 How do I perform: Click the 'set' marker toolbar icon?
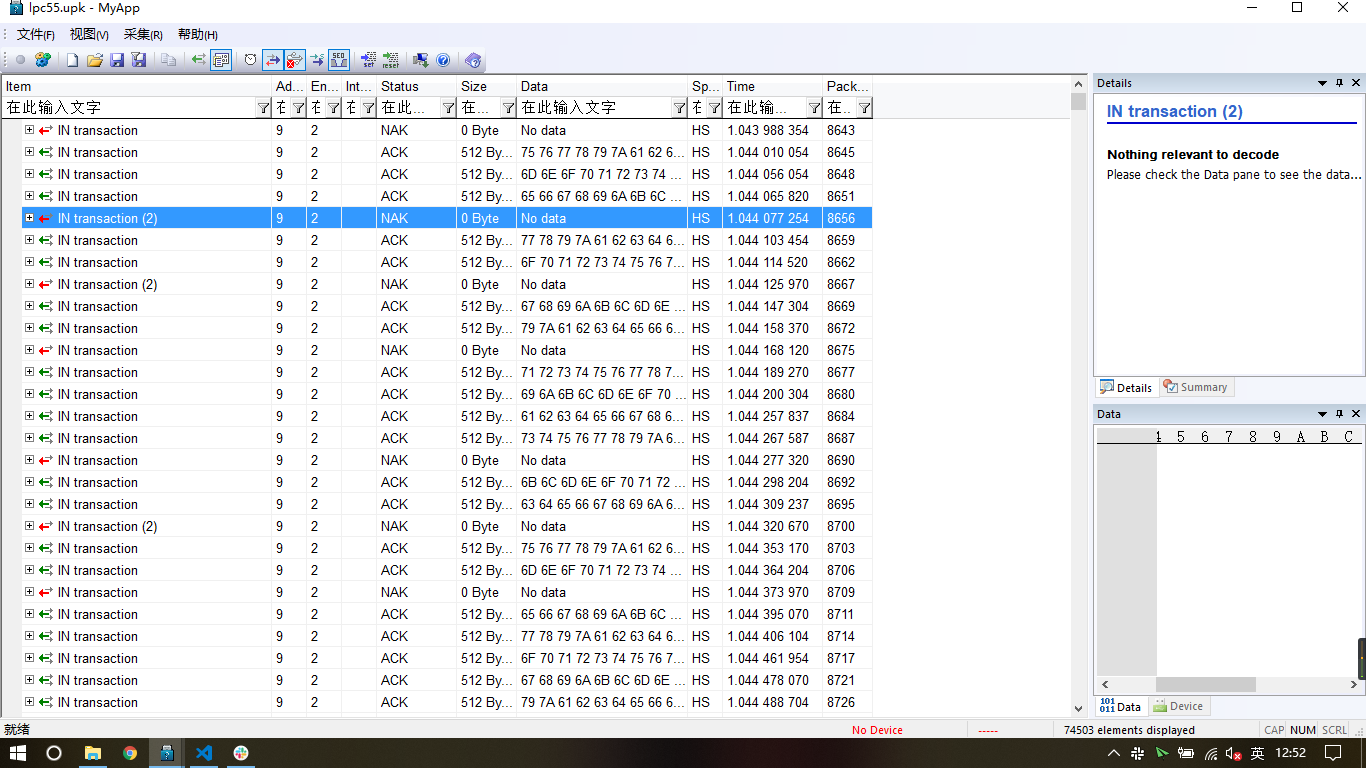click(x=368, y=60)
